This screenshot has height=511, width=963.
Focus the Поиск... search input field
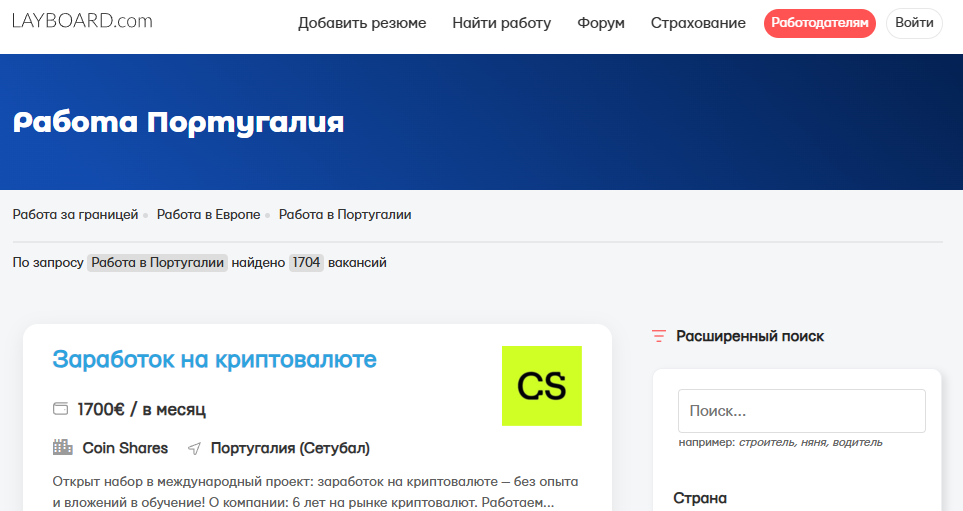pyautogui.click(x=801, y=411)
